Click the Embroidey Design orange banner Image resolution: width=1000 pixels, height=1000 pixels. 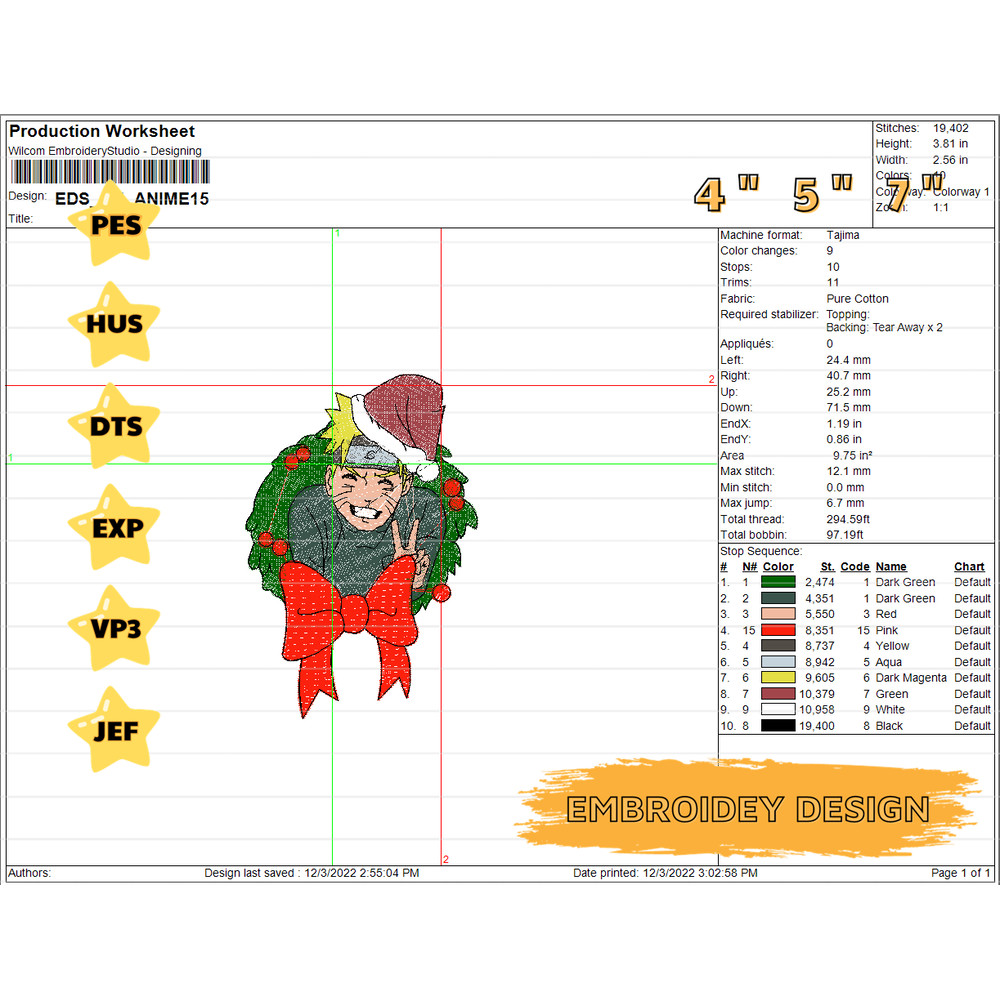pos(748,808)
